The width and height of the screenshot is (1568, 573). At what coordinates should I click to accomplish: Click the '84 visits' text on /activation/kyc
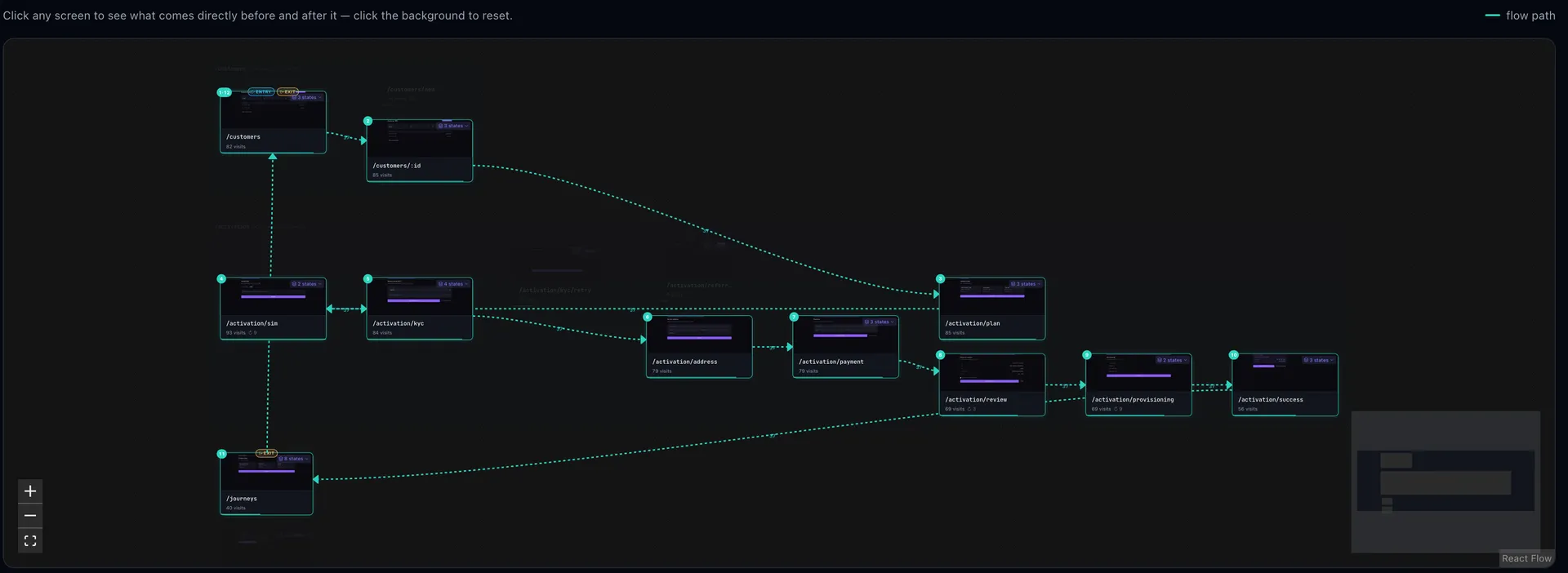(382, 333)
